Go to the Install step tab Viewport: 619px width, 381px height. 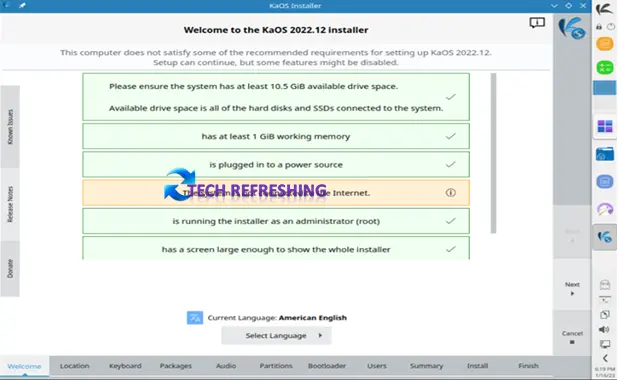pyautogui.click(x=477, y=366)
